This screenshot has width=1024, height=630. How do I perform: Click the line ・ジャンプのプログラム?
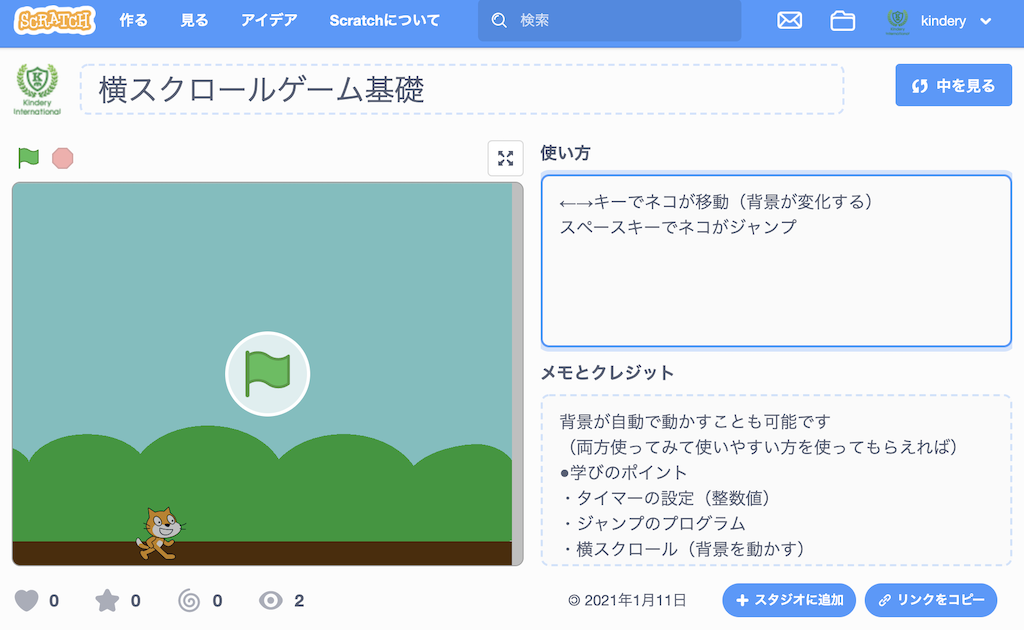(653, 524)
